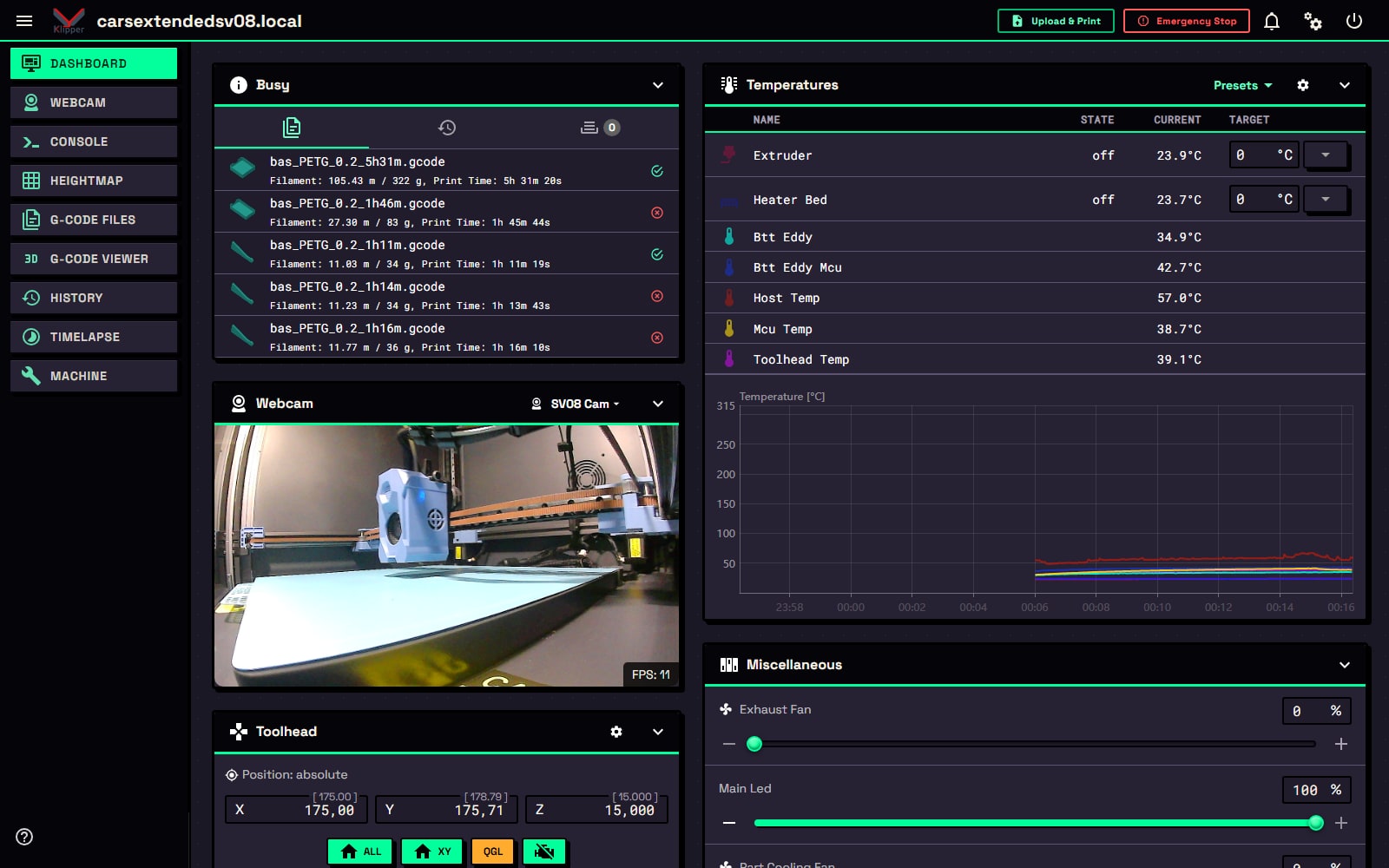Click the home ALL axes button

click(x=360, y=852)
